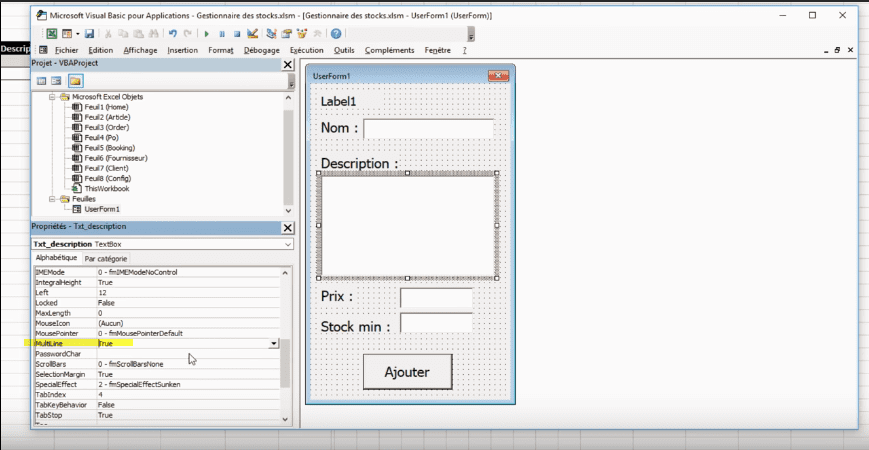The width and height of the screenshot is (869, 450).
Task: Click the Nom text input field
Action: [x=428, y=129]
